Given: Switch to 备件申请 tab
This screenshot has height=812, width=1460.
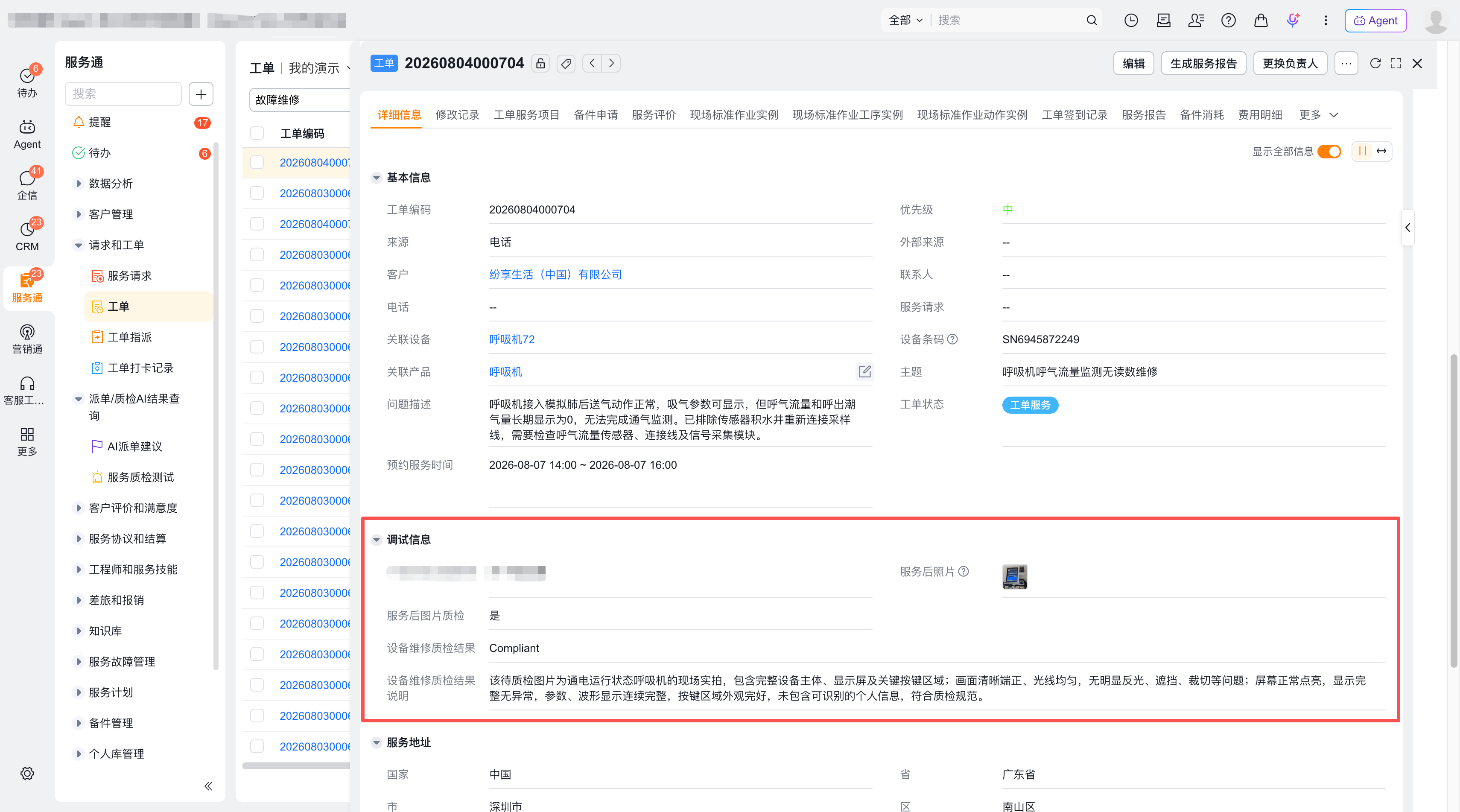Looking at the screenshot, I should (595, 115).
